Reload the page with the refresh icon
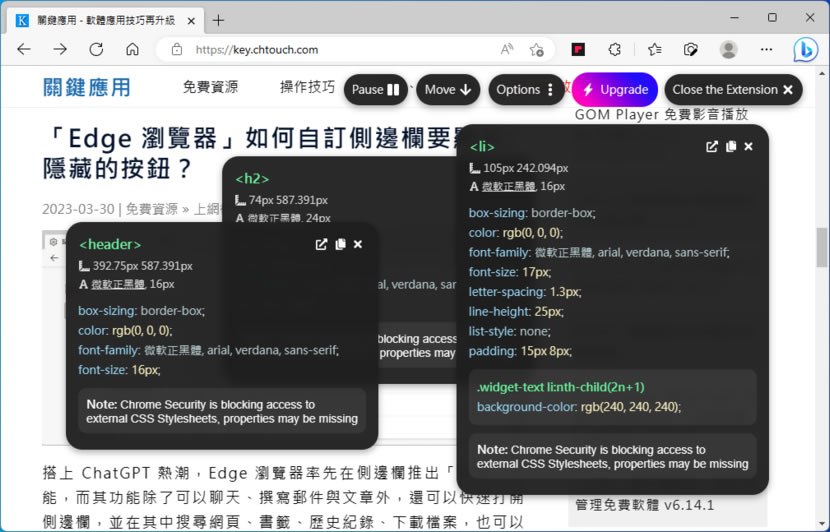The width and height of the screenshot is (830, 532). [x=96, y=49]
